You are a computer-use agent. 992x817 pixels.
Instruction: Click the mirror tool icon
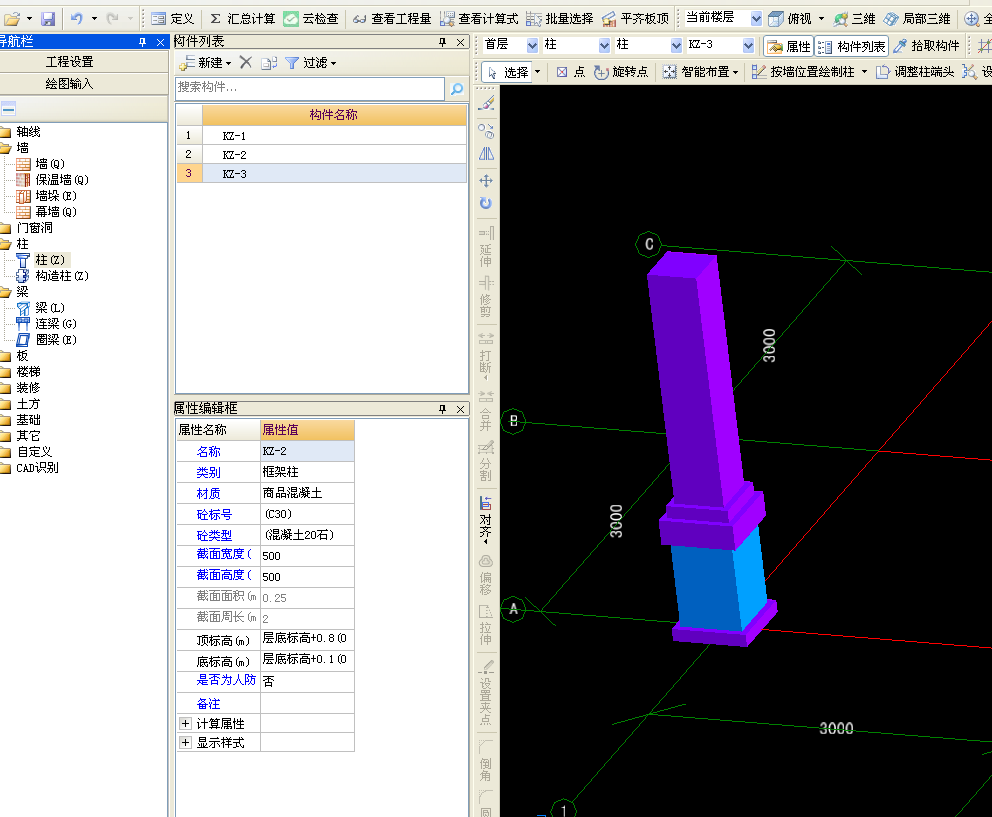pos(486,154)
